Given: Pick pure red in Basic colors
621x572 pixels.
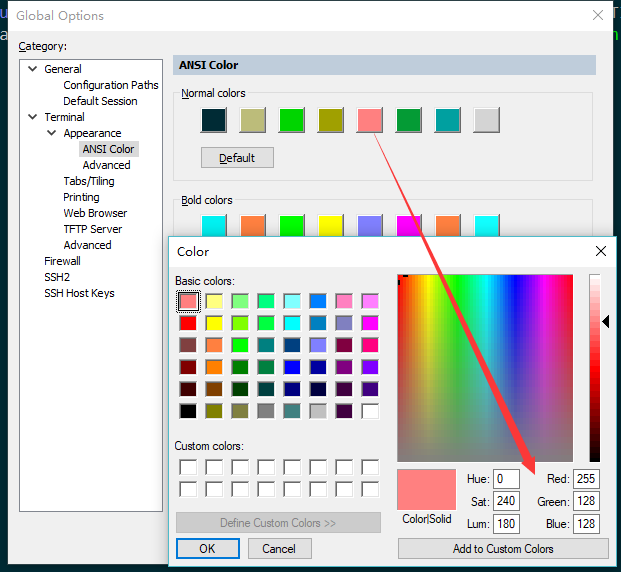Looking at the screenshot, I should click(188, 323).
